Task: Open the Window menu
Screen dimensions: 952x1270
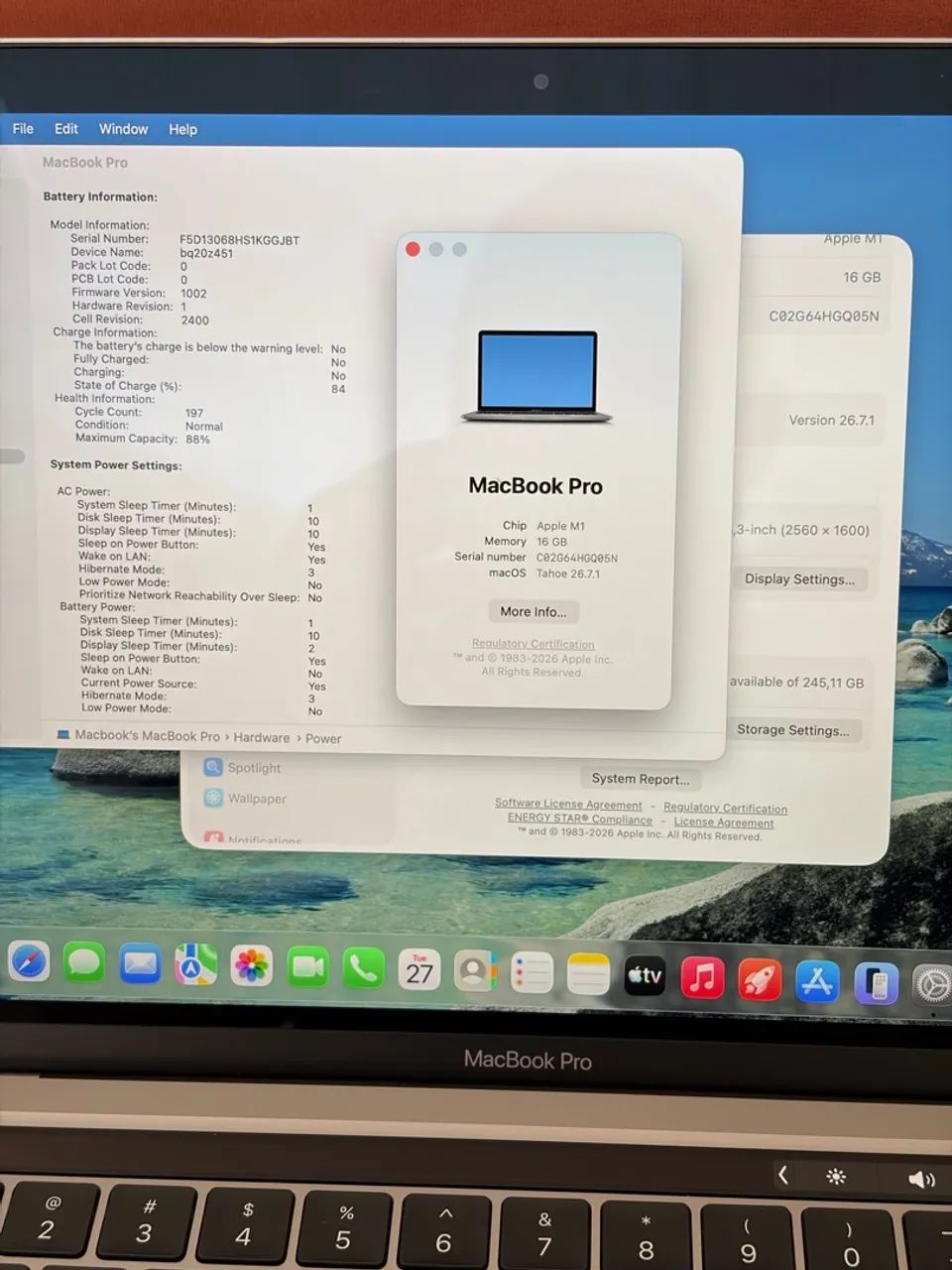Action: coord(123,129)
